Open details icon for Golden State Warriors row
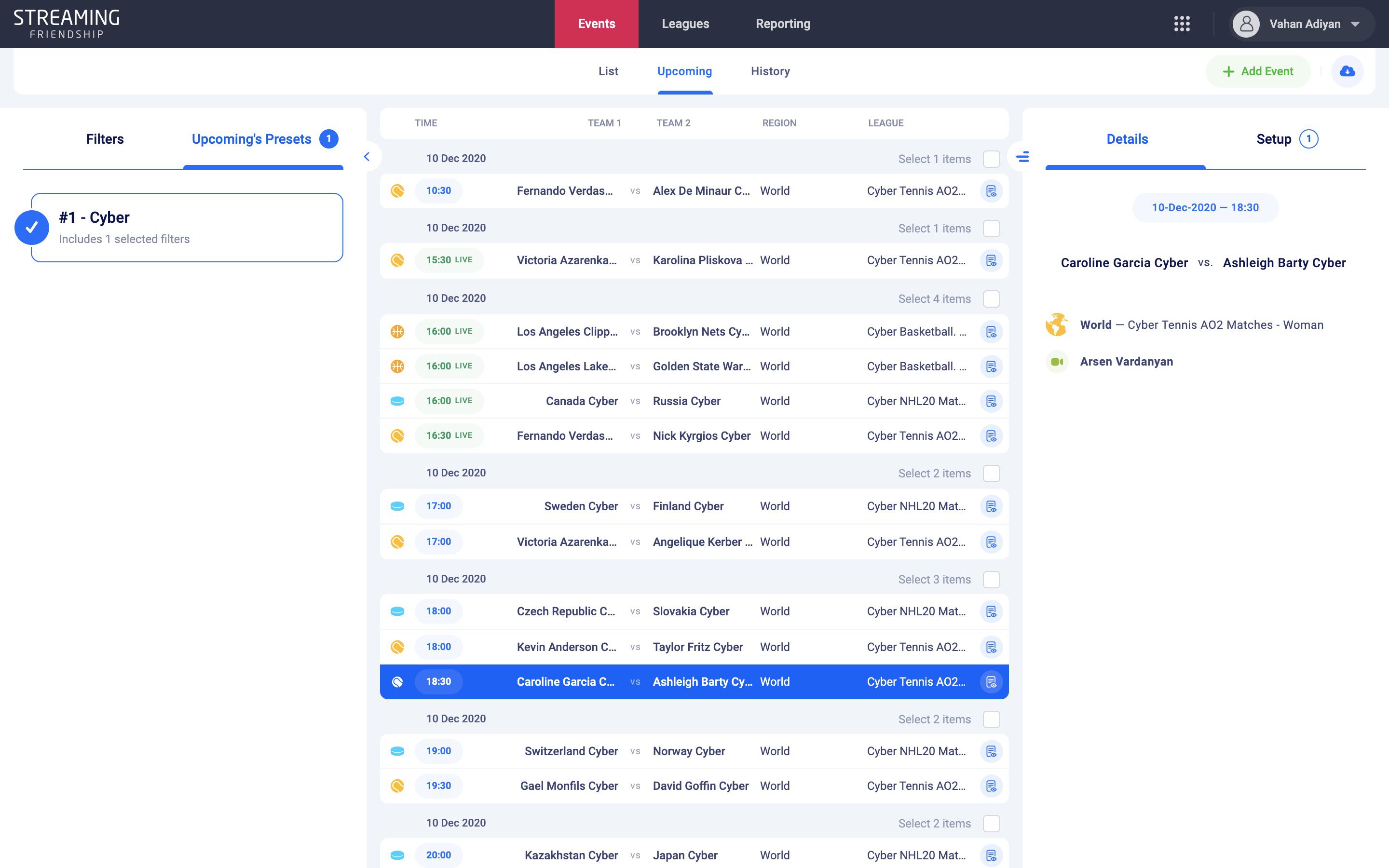 tap(991, 367)
